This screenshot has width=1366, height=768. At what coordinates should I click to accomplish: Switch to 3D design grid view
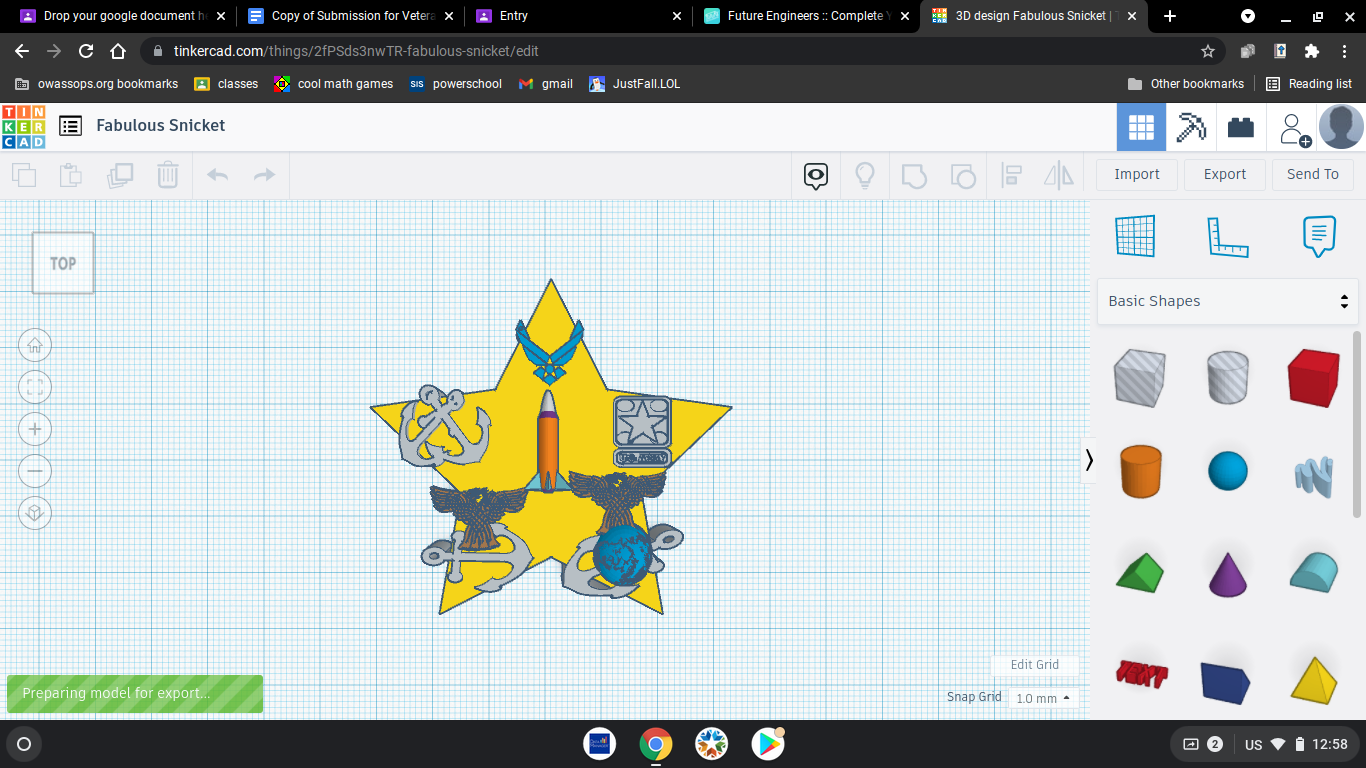click(1141, 127)
